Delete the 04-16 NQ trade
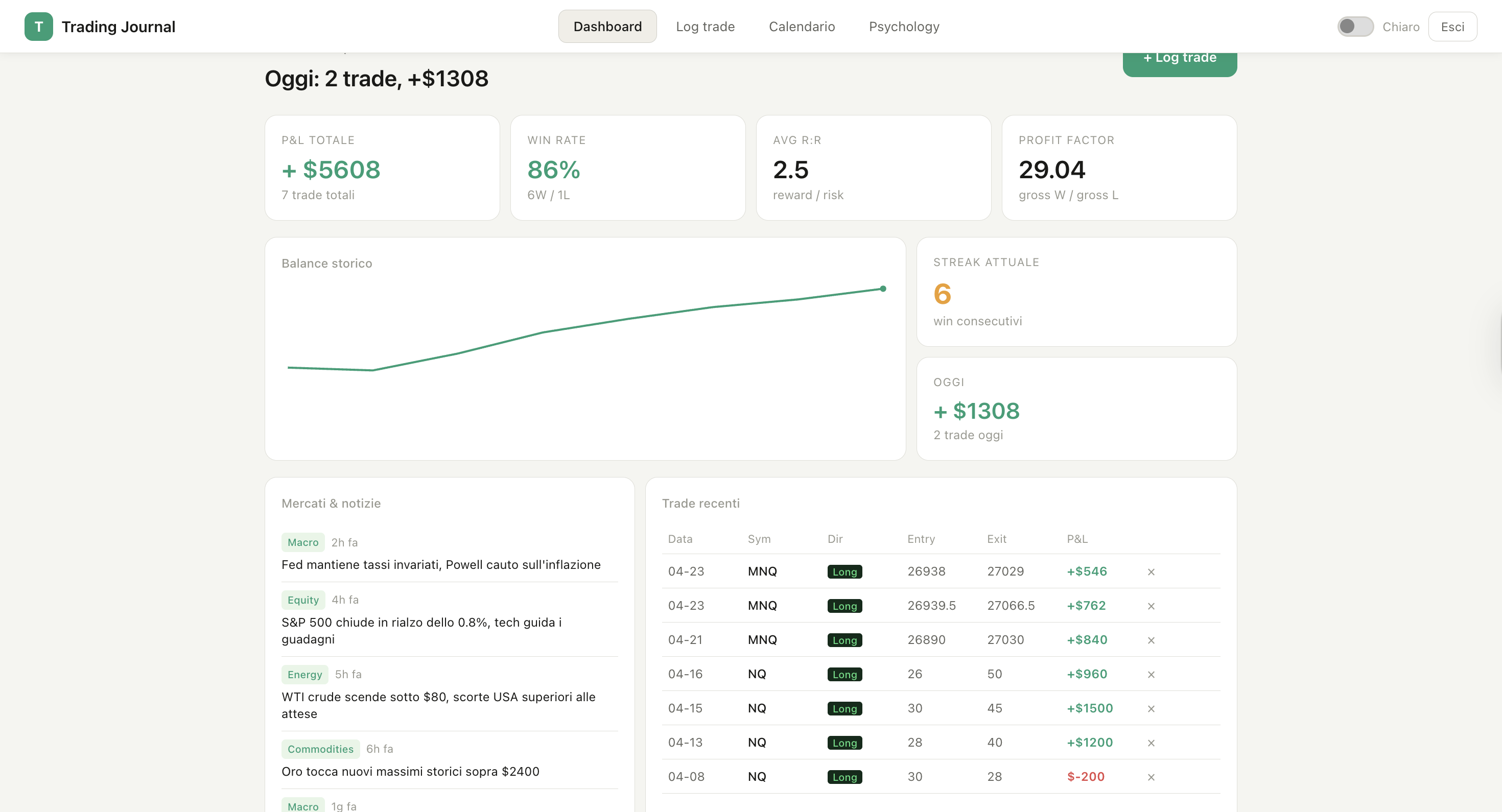1502x812 pixels. pos(1152,674)
